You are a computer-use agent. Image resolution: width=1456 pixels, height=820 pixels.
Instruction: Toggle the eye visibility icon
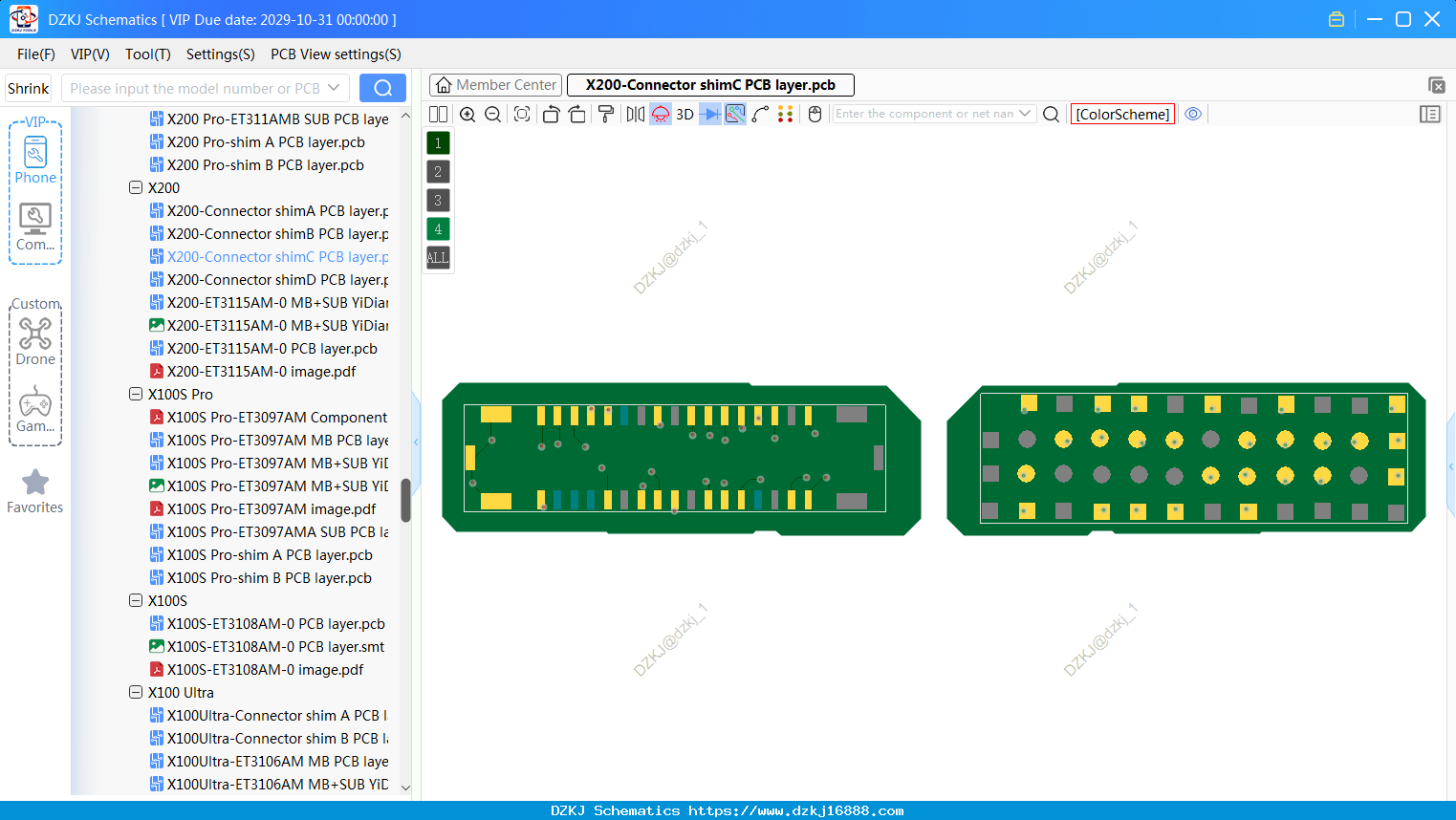pos(1193,114)
